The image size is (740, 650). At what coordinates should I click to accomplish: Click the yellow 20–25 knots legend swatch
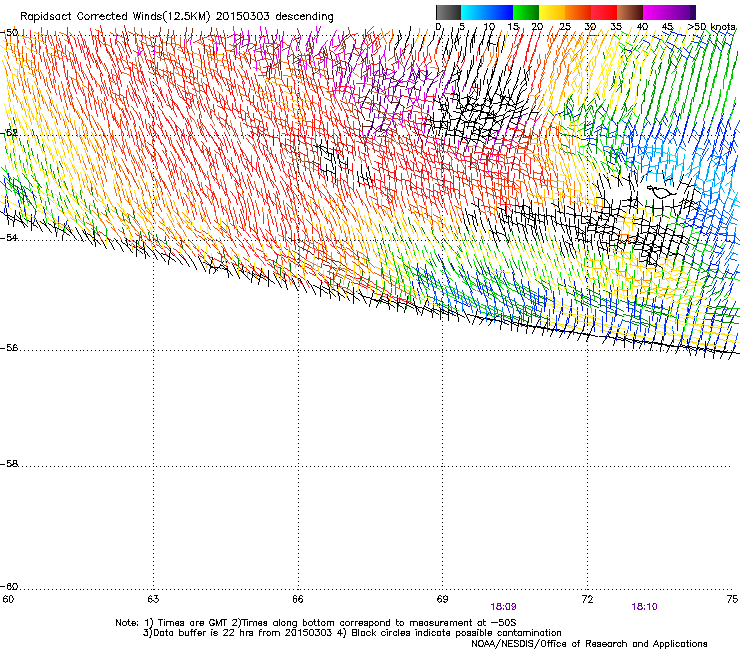pos(552,12)
